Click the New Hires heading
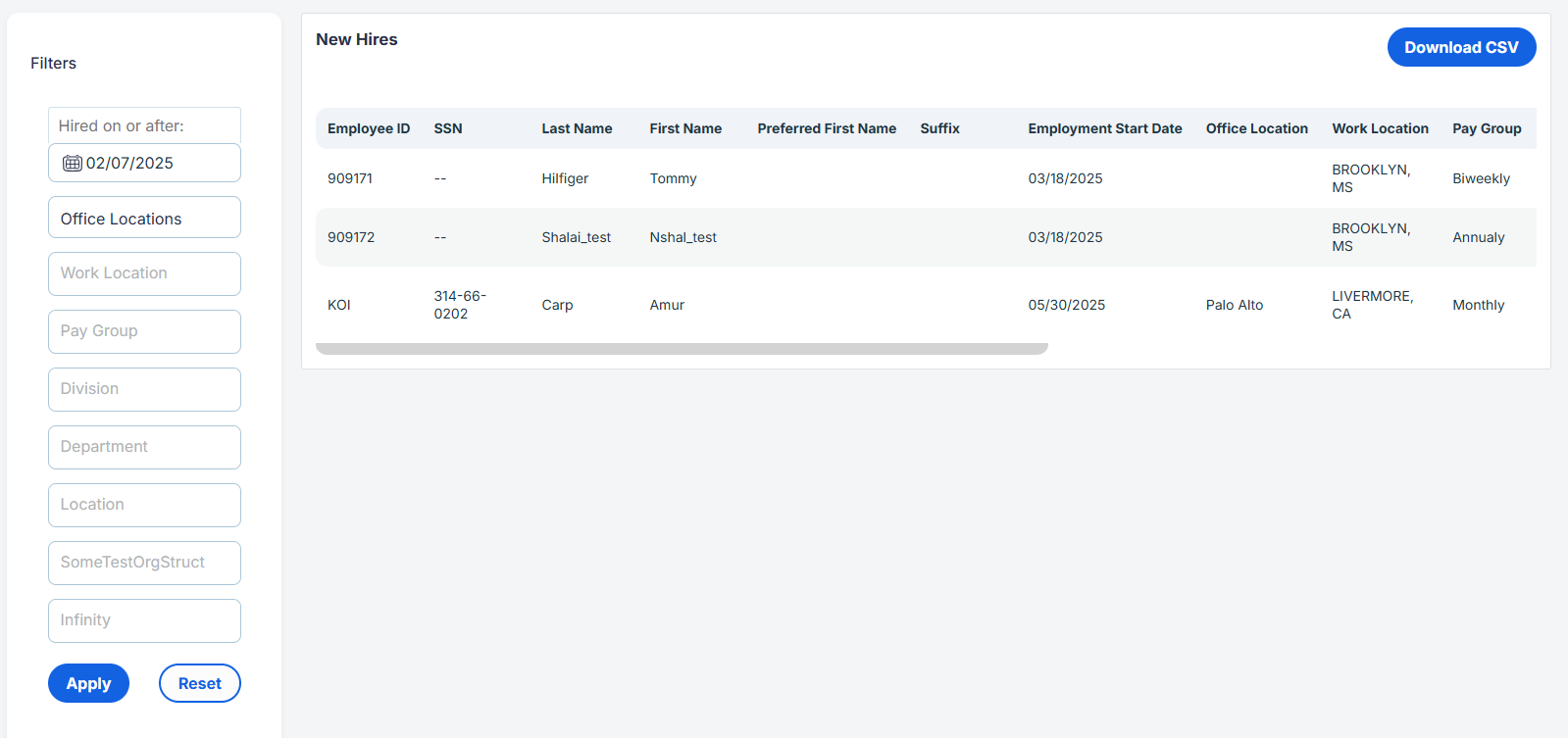This screenshot has width=1568, height=738. pos(357,39)
